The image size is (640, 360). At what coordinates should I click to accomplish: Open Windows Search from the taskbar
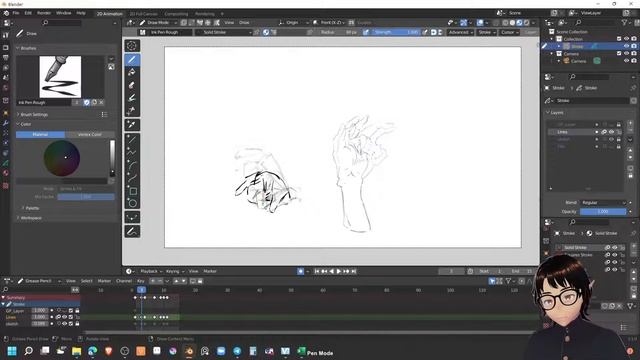(28, 351)
